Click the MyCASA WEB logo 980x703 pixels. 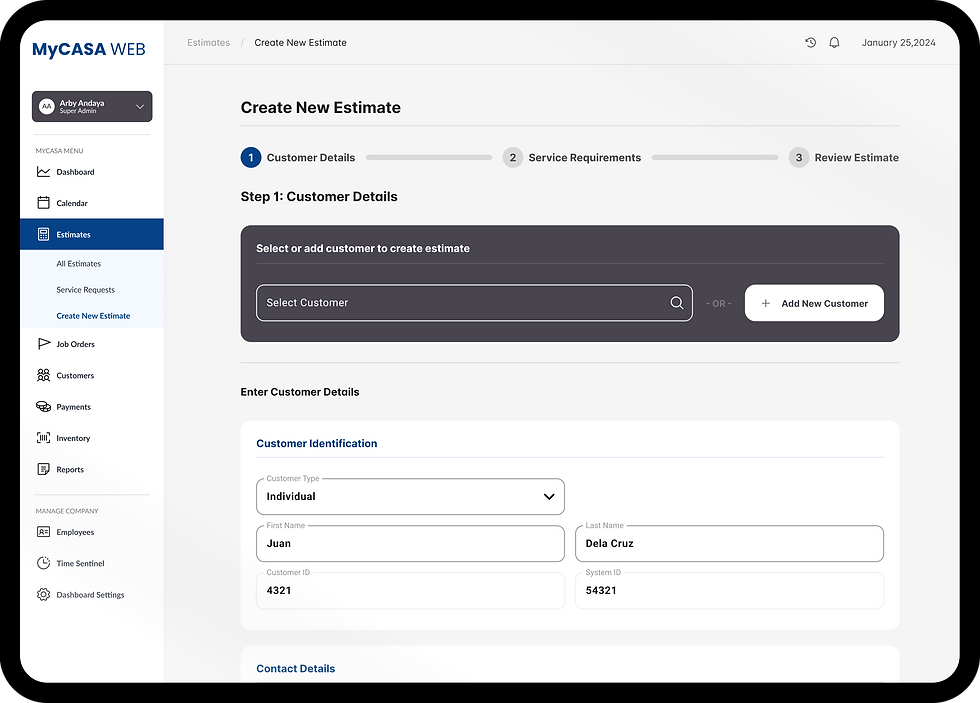point(89,49)
